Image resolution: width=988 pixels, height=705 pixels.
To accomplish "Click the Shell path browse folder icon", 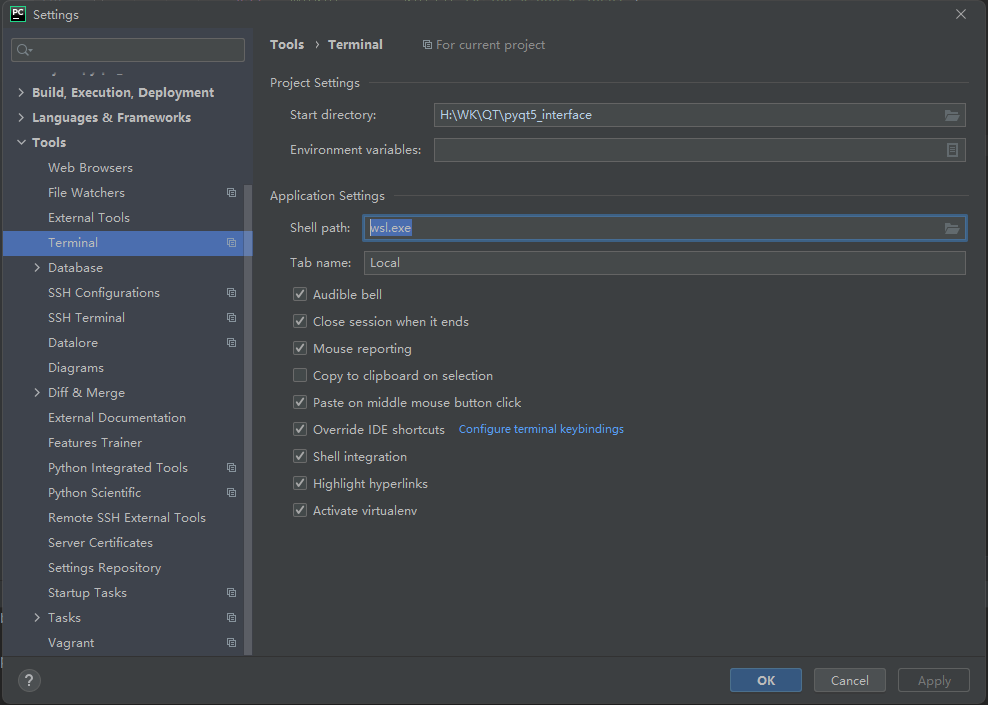I will (x=952, y=229).
